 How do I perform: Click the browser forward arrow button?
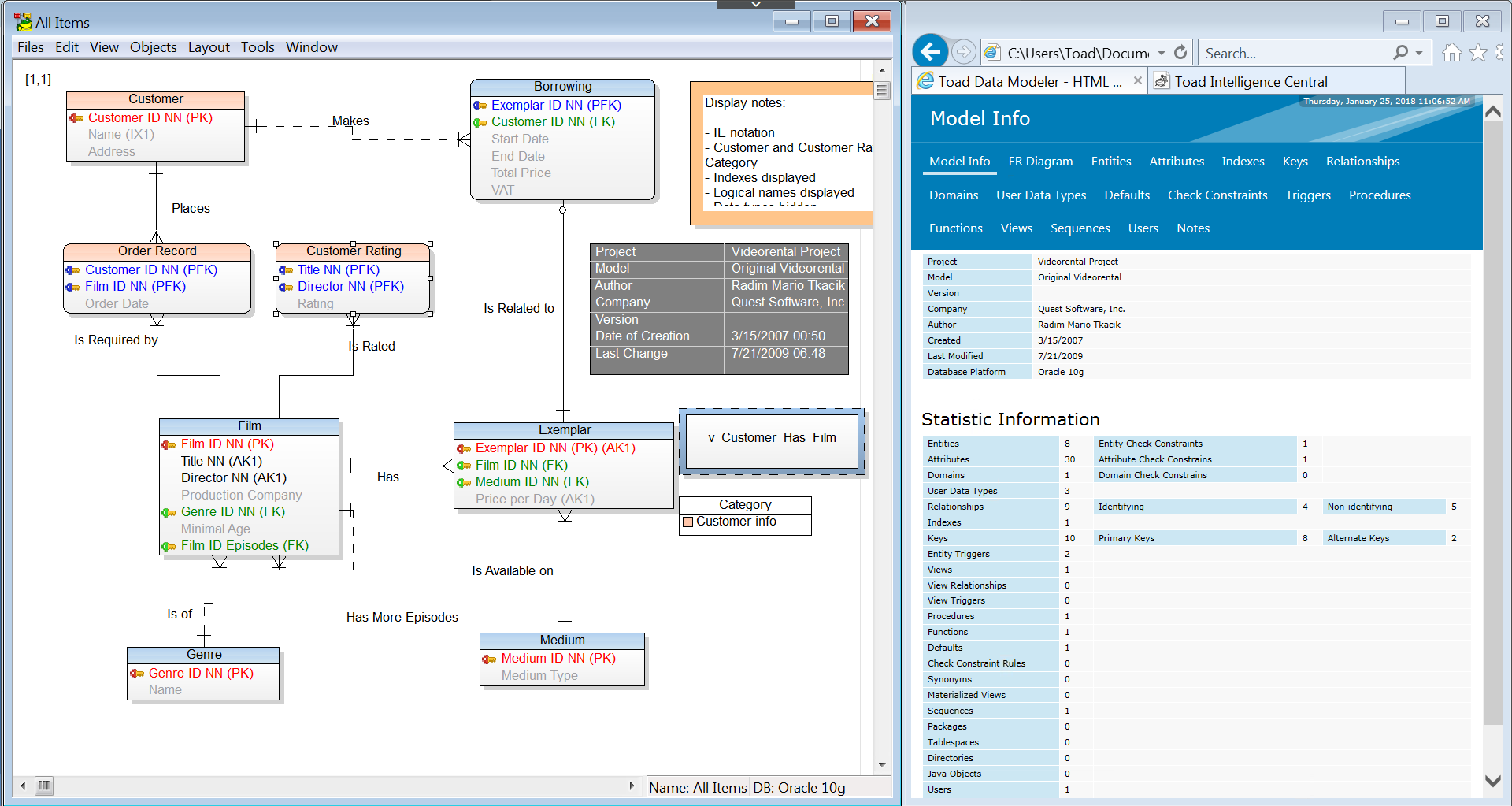tap(963, 53)
